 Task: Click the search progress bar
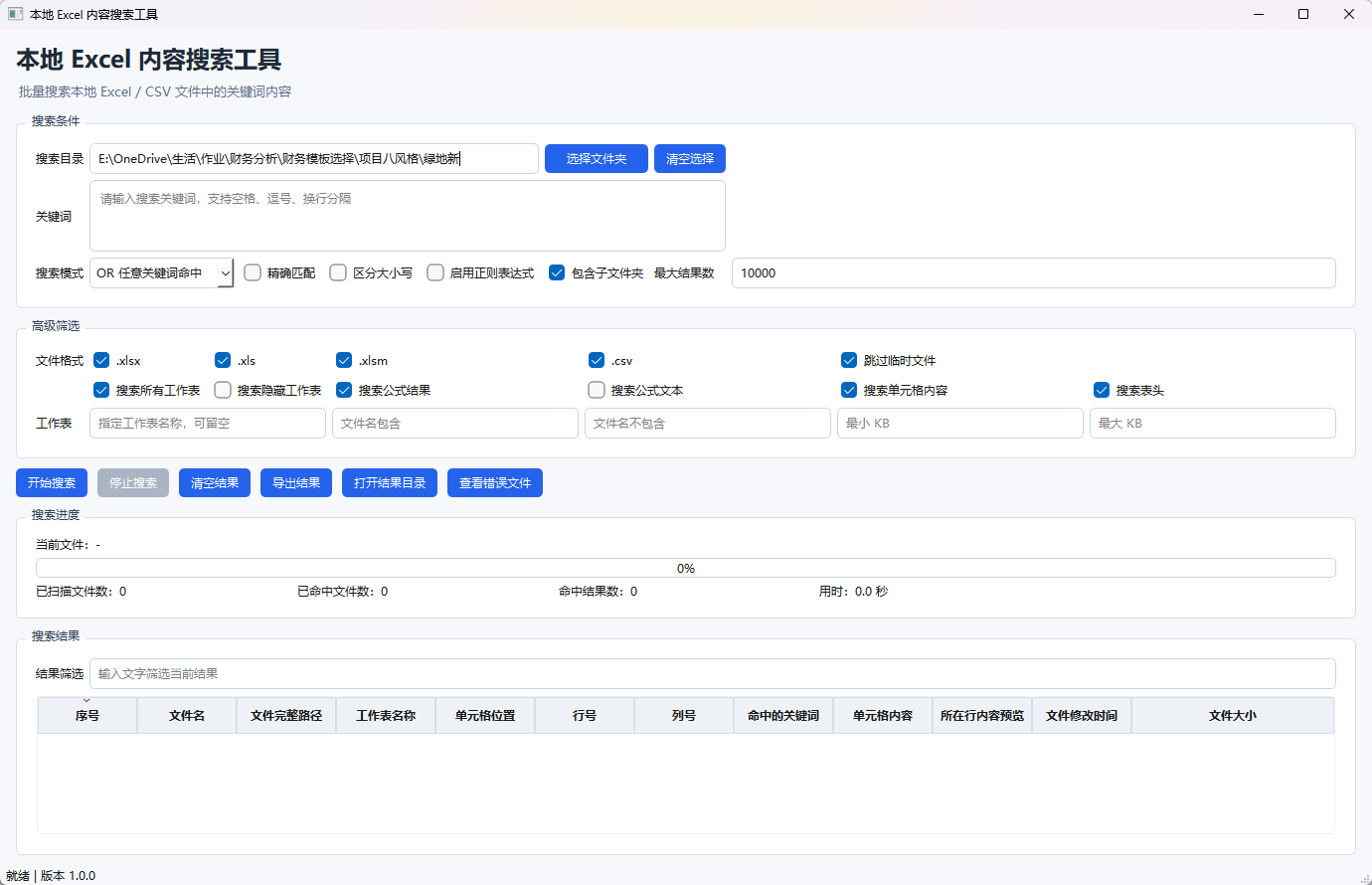point(686,568)
